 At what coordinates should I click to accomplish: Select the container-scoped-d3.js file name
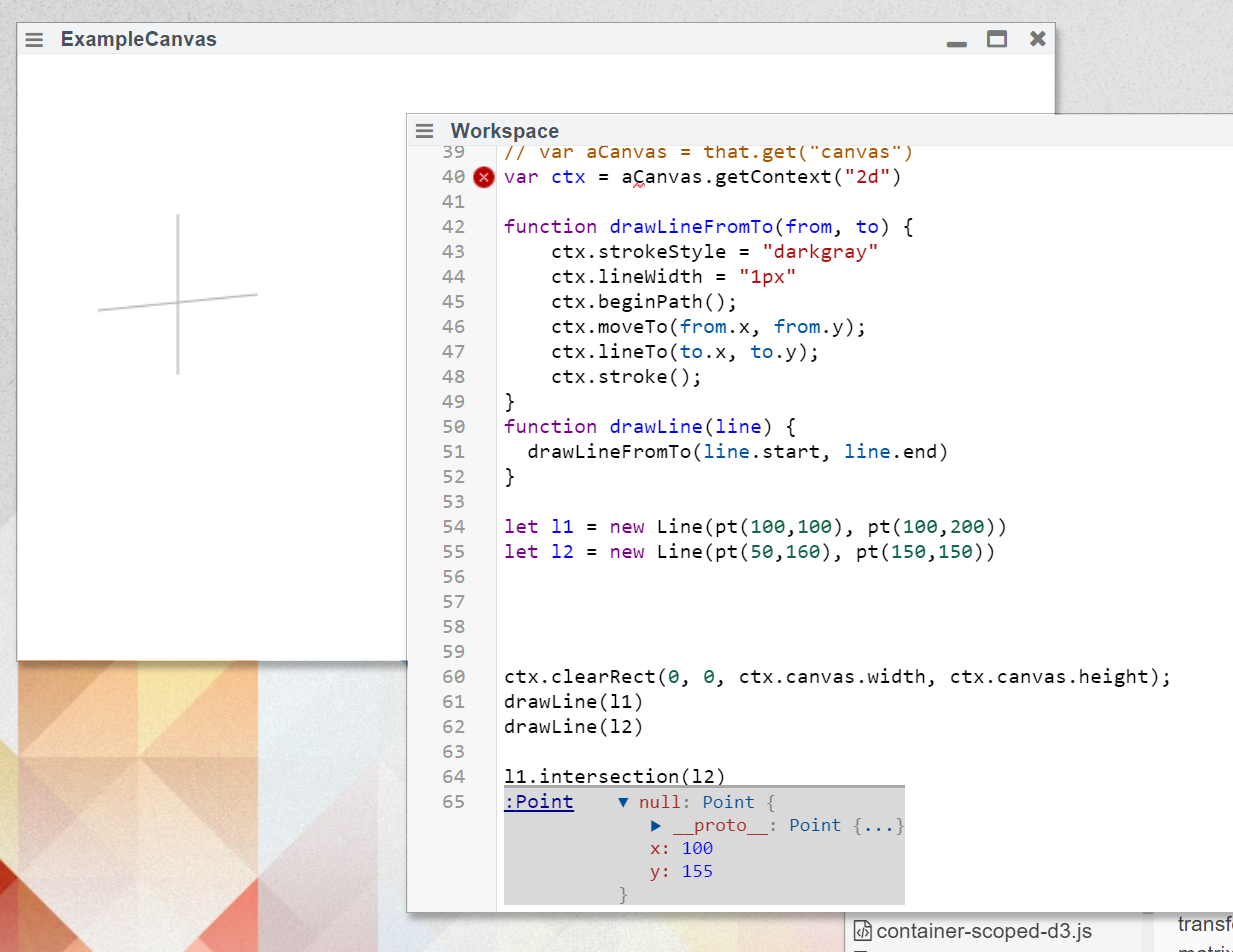[x=984, y=931]
